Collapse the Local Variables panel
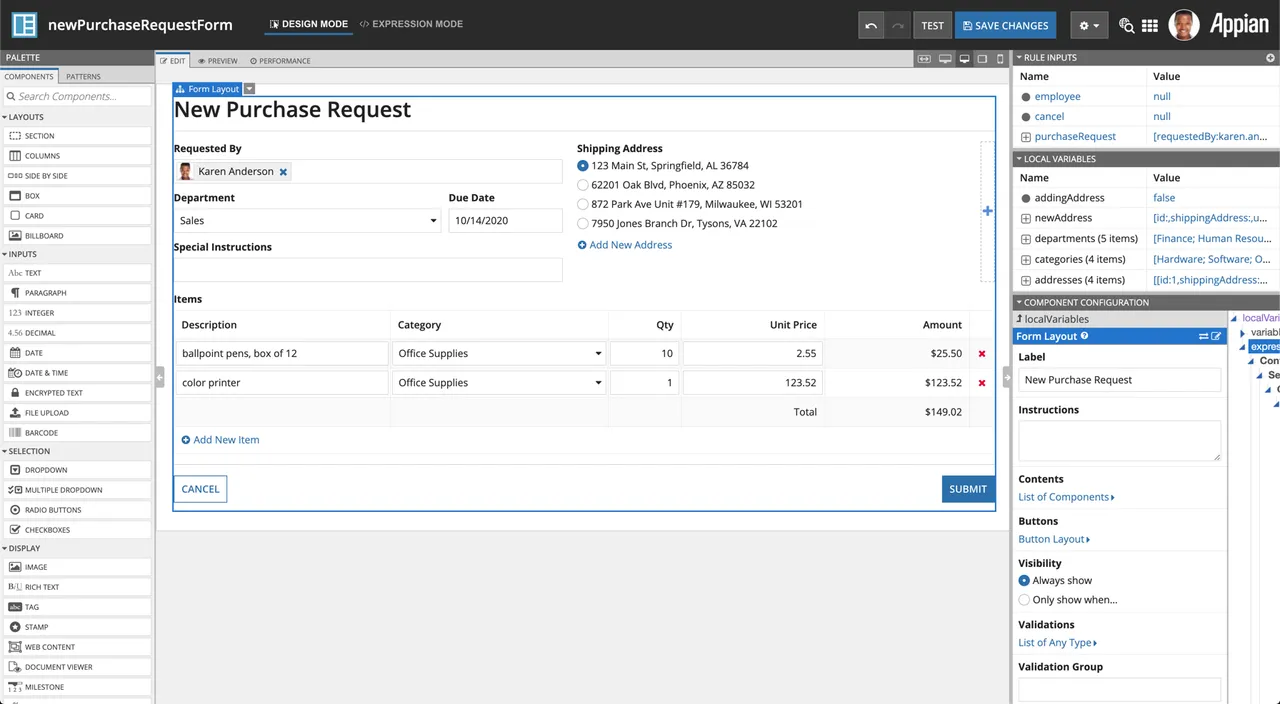Viewport: 1280px width, 704px height. 1018,159
